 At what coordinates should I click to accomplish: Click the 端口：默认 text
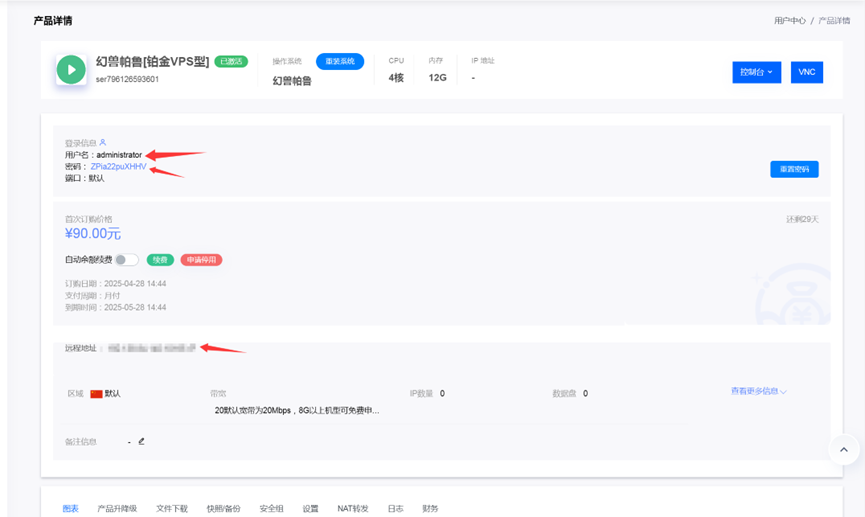point(84,178)
